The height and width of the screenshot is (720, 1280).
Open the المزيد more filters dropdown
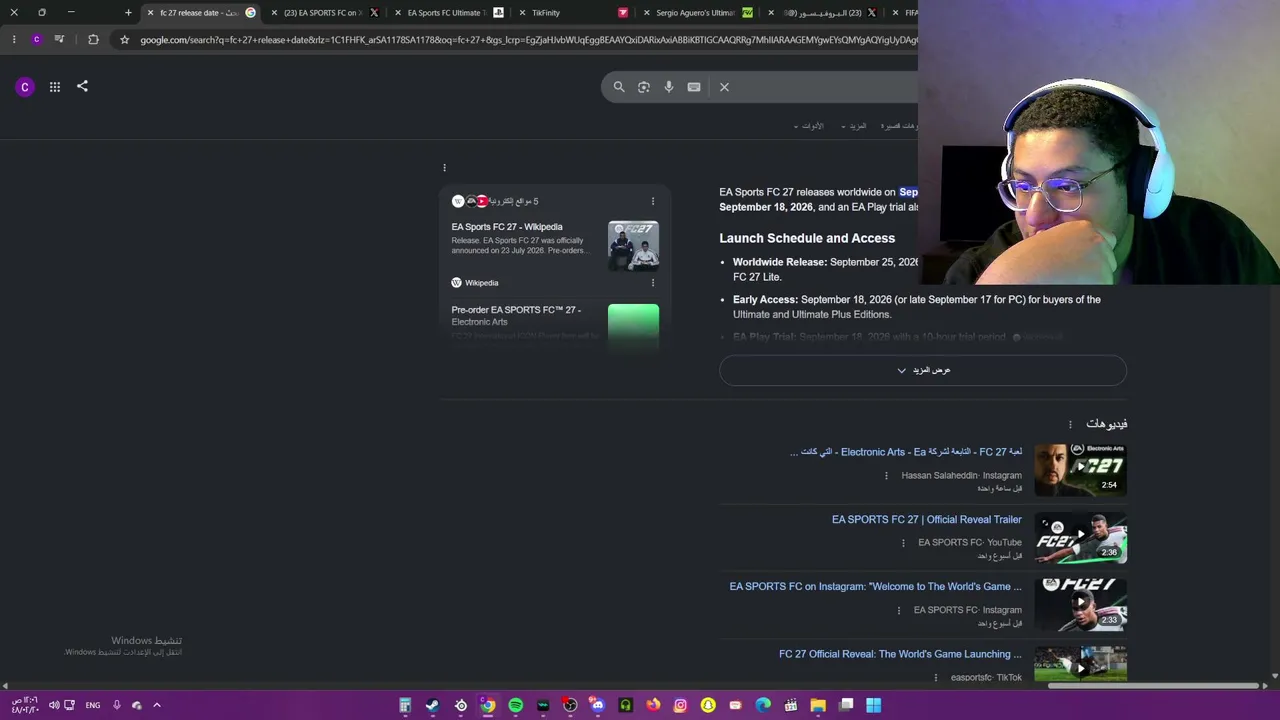click(x=854, y=126)
